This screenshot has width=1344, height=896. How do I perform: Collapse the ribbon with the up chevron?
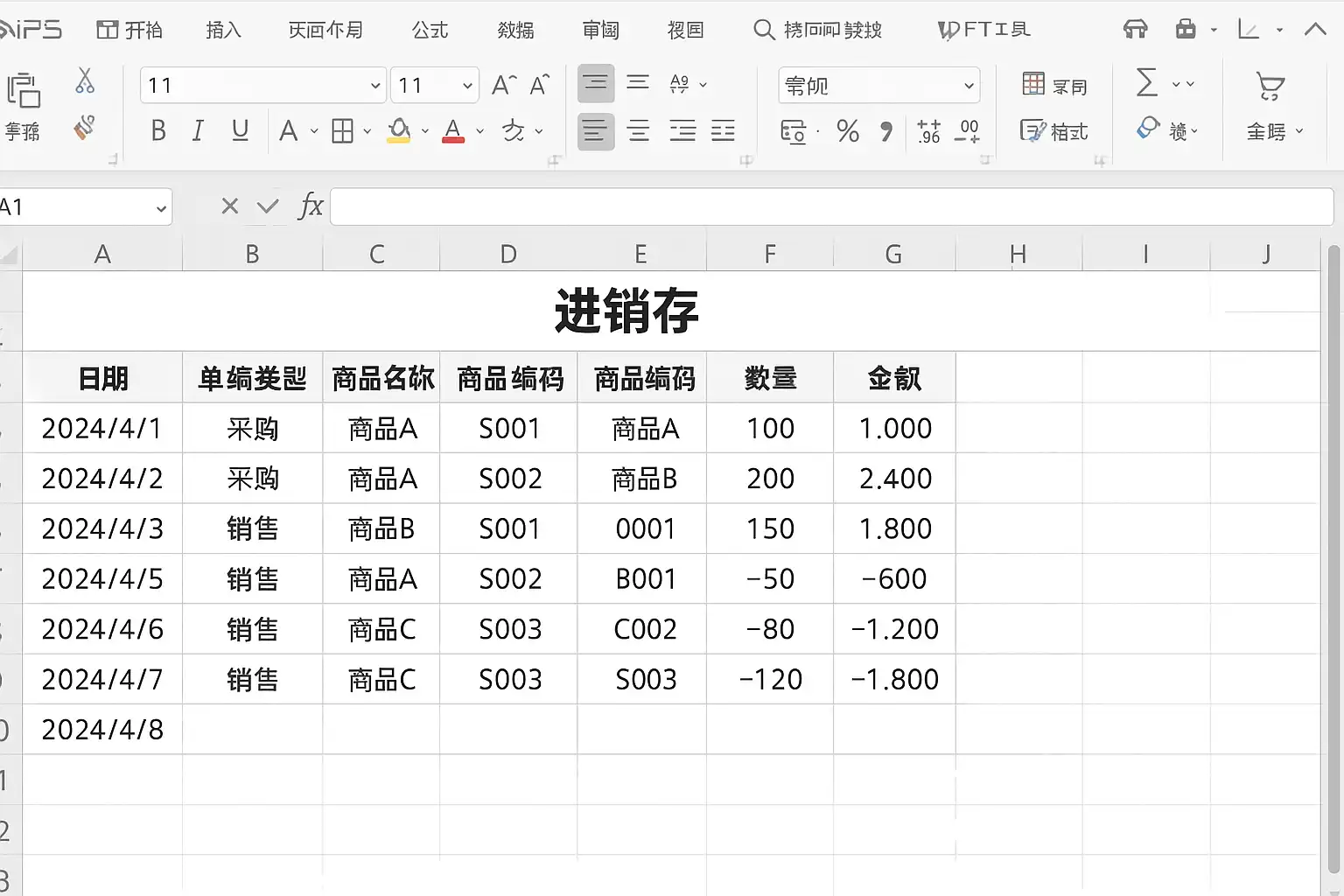point(1315,30)
